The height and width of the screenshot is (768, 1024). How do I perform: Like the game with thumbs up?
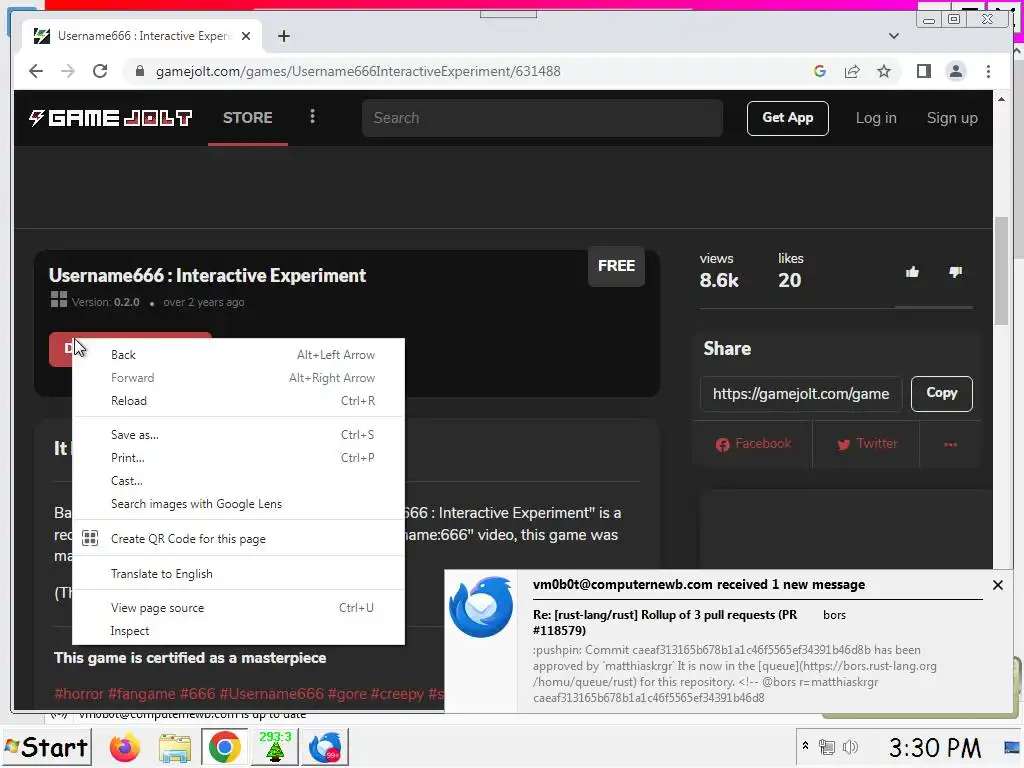click(x=912, y=272)
